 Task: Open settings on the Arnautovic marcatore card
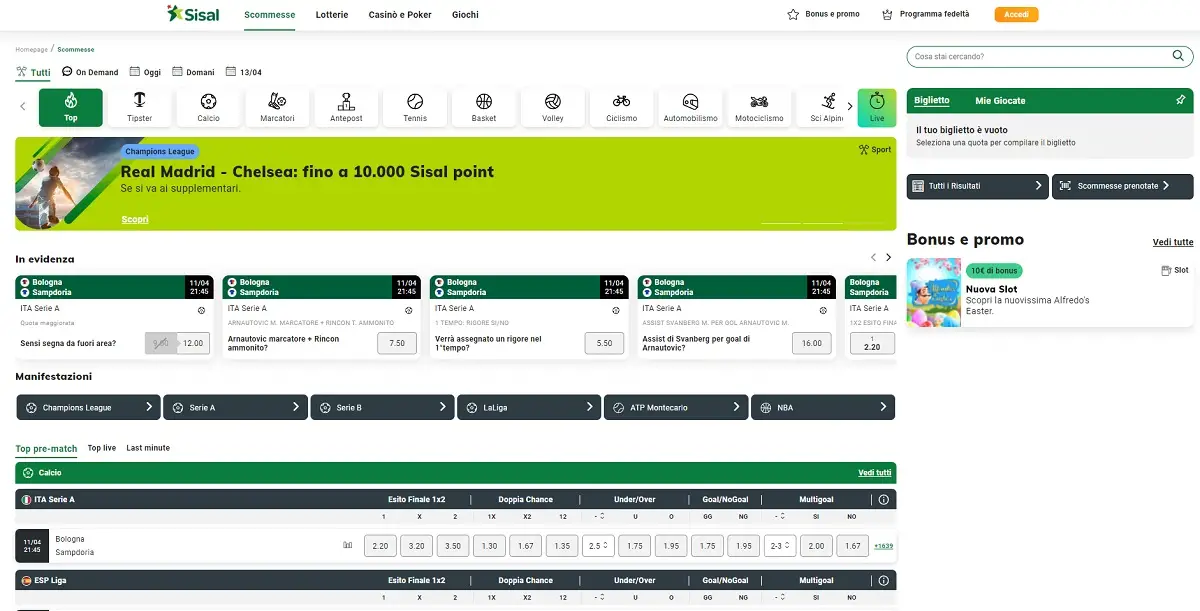point(408,310)
